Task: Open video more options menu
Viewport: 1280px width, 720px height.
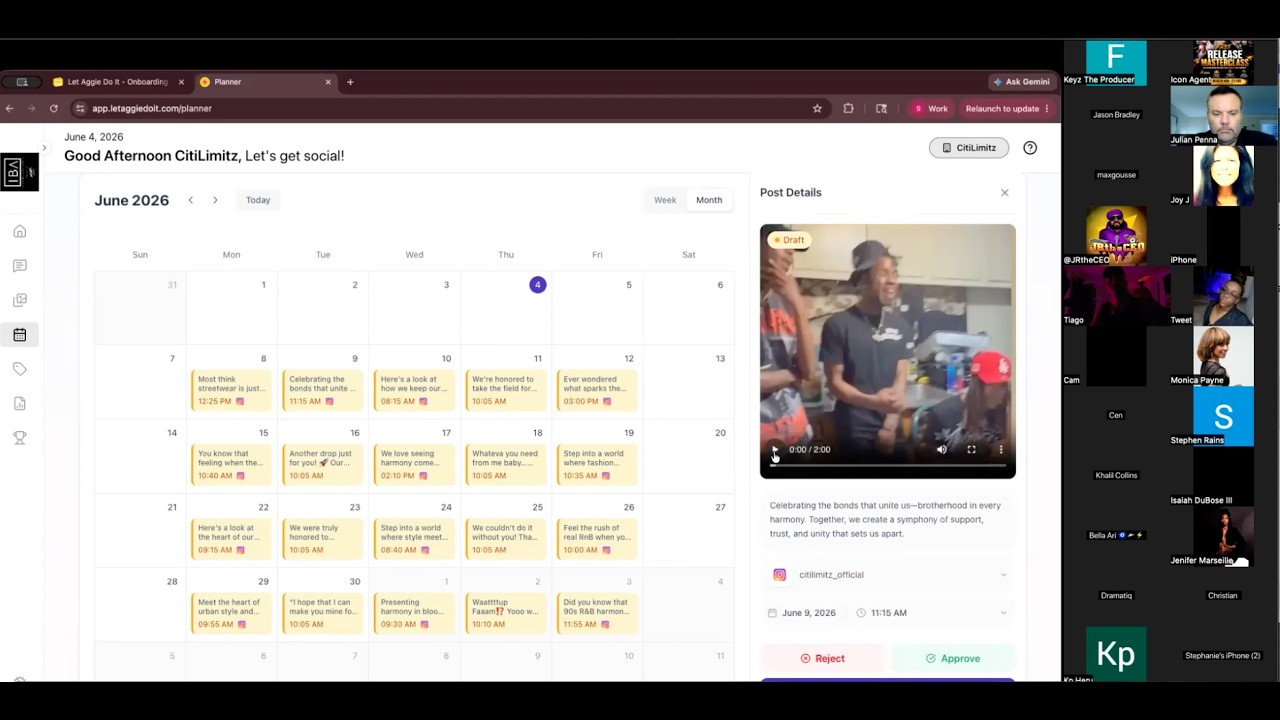Action: pyautogui.click(x=1001, y=450)
